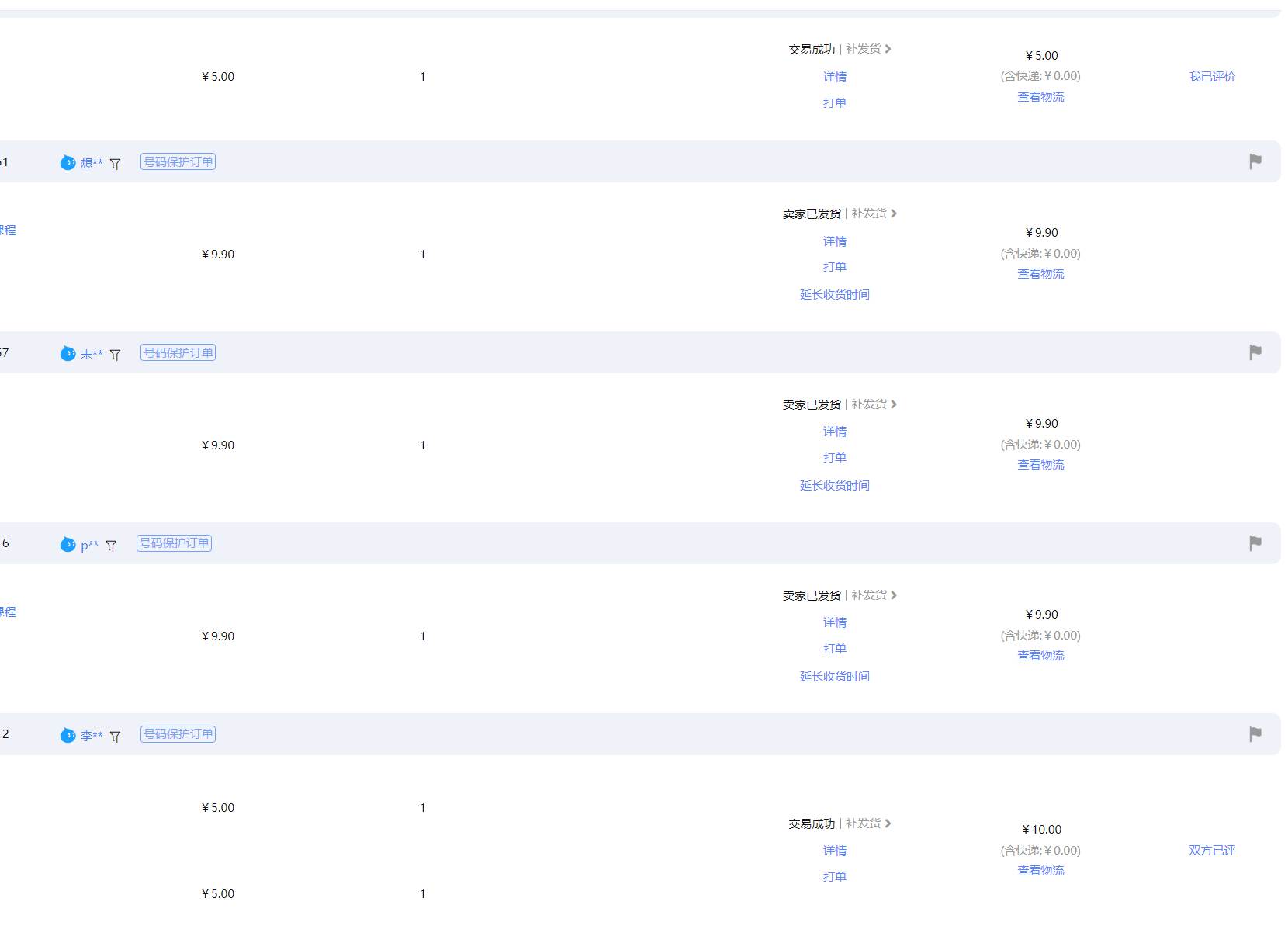
Task: Click the 双方已评 link
Action: click(x=1210, y=850)
